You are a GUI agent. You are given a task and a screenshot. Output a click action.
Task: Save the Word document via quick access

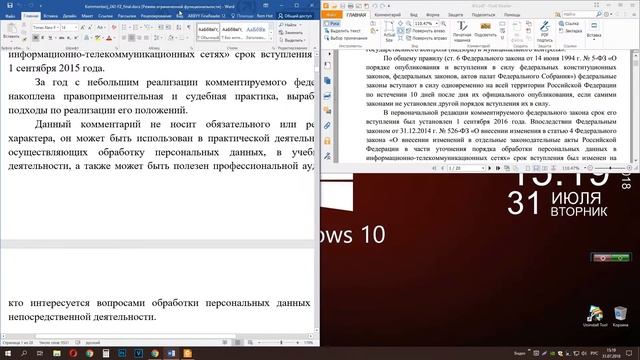tap(10, 5)
